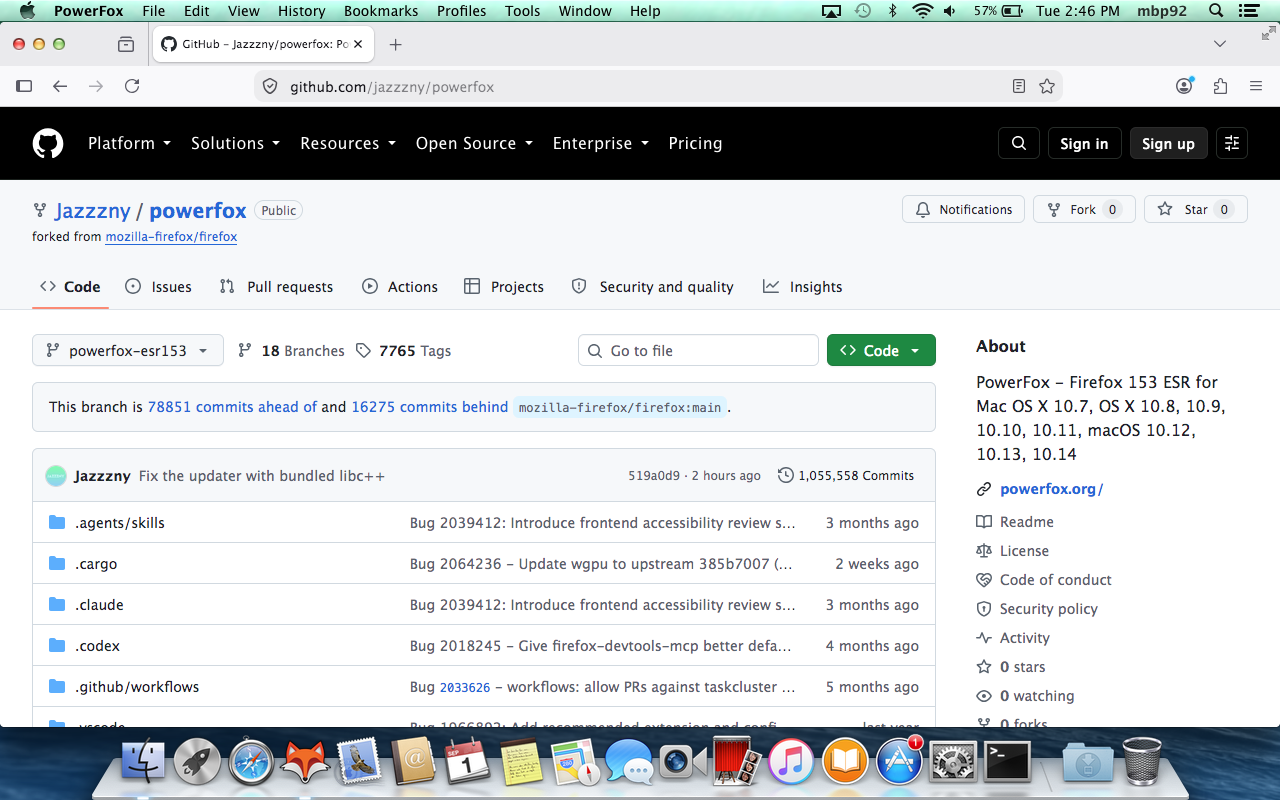Viewport: 1280px width, 800px height.
Task: Close the GitHub powerfox tab
Action: 358,44
